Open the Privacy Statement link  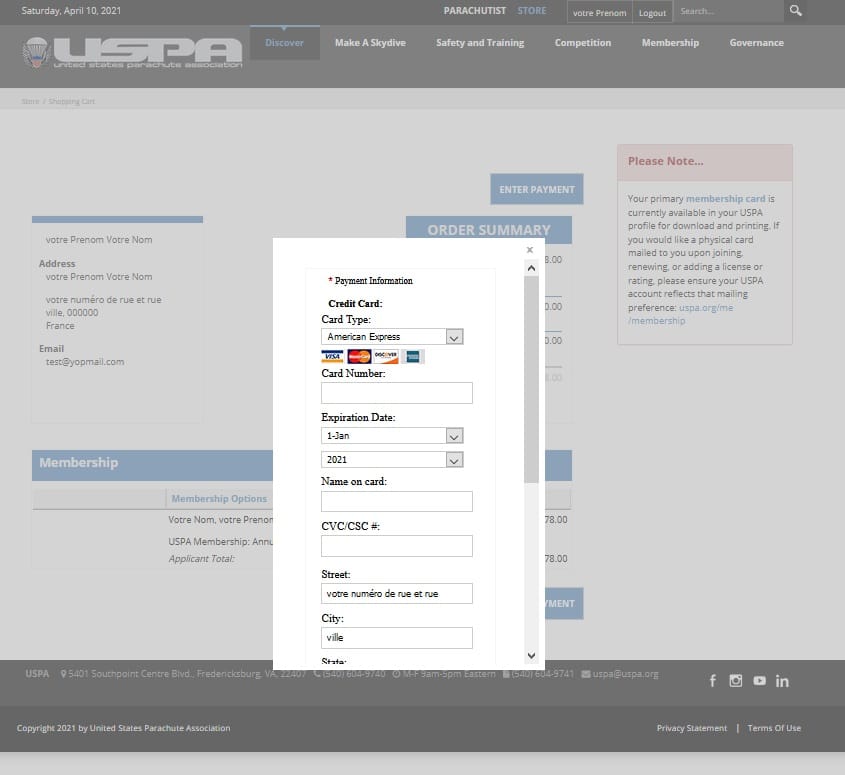click(x=691, y=728)
